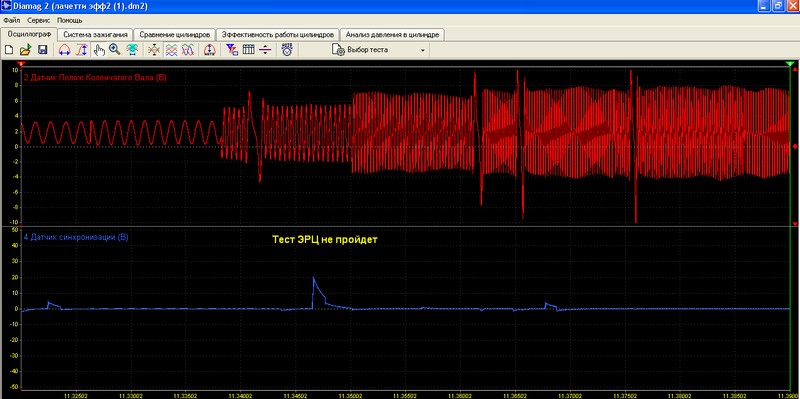Switch to the Осциллограф tab
The height and width of the screenshot is (399, 800).
29,34
